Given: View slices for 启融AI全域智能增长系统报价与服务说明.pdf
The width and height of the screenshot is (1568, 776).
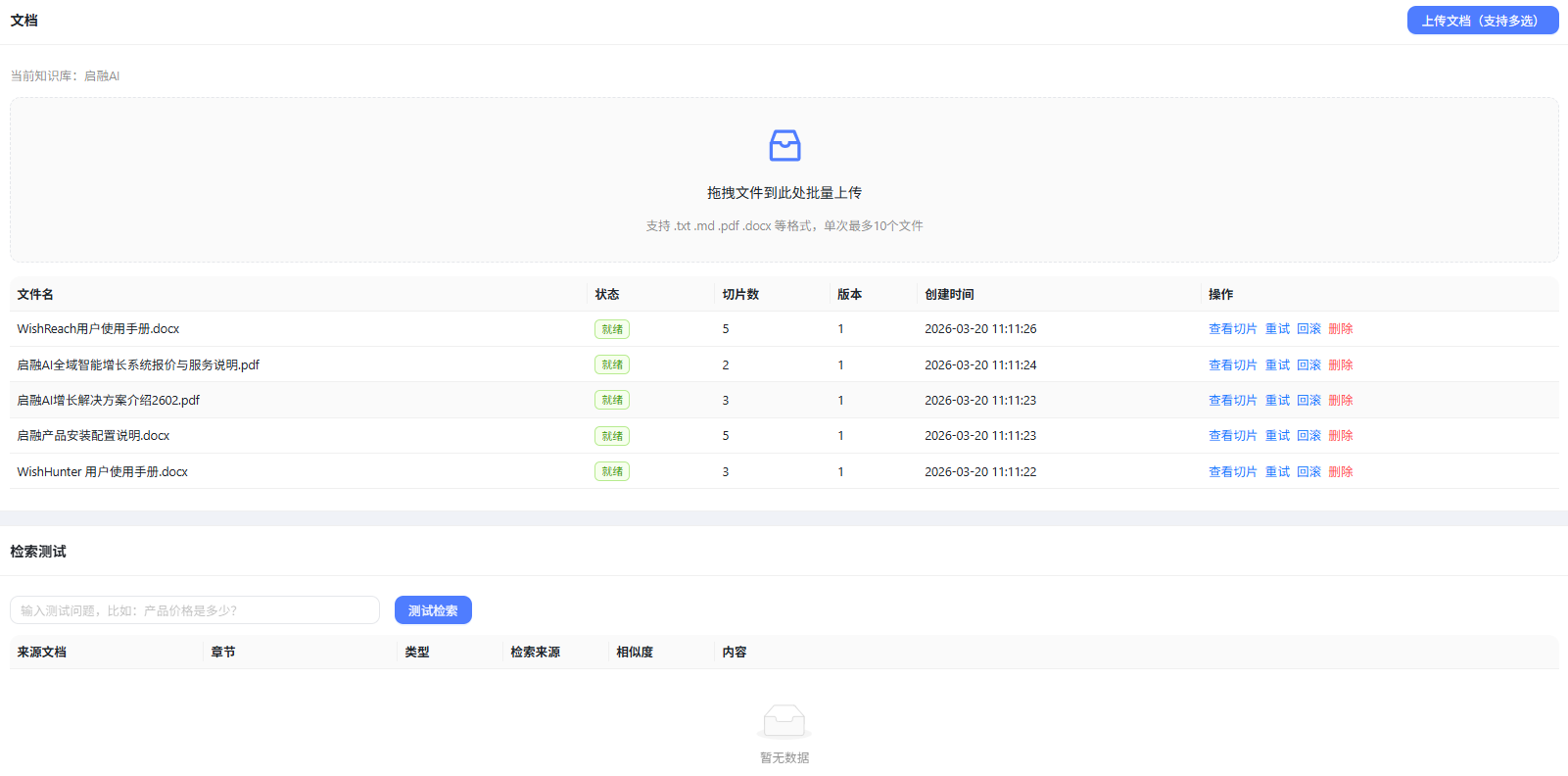Looking at the screenshot, I should coord(1232,364).
